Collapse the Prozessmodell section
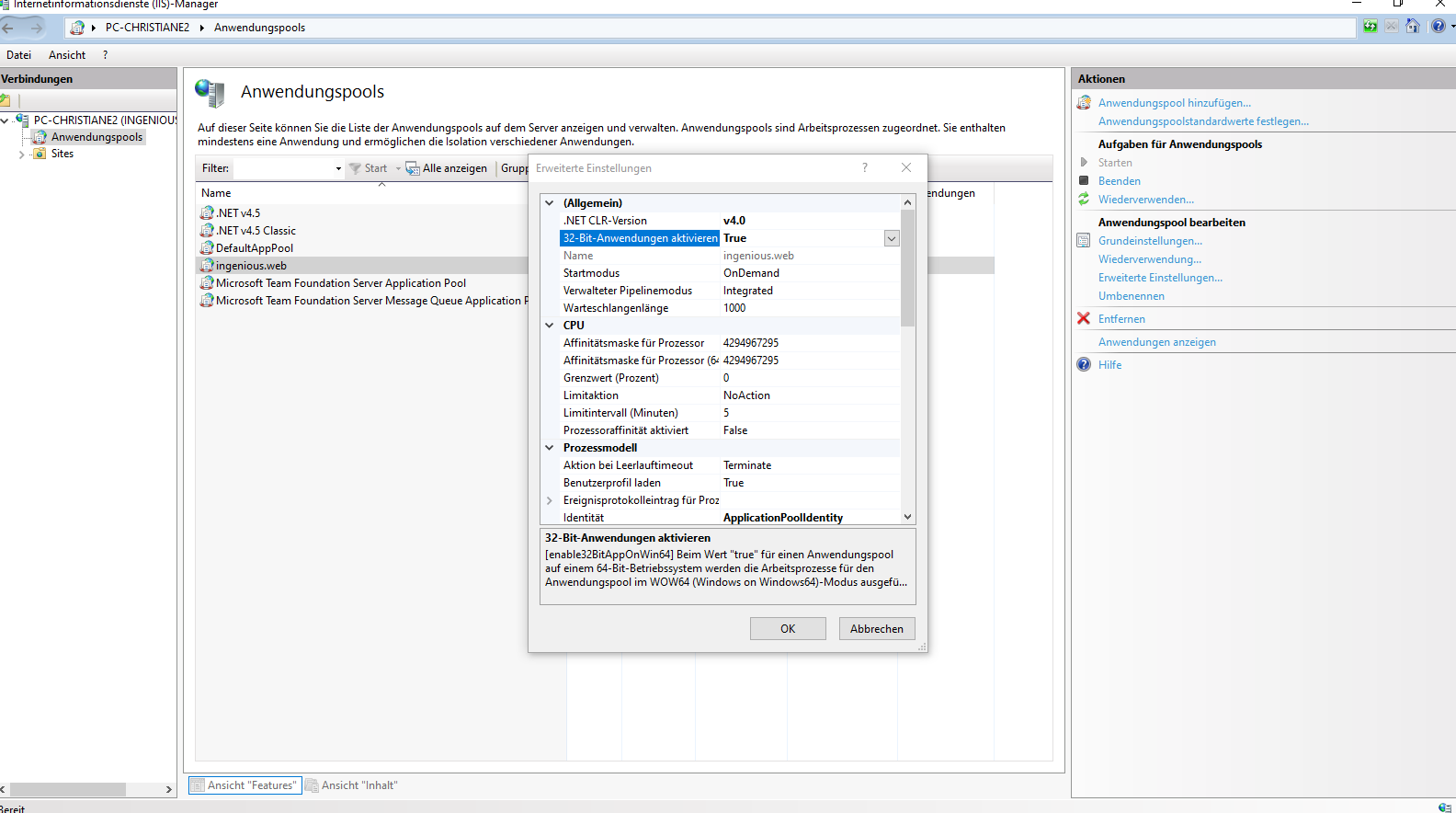1456x813 pixels. click(x=550, y=448)
